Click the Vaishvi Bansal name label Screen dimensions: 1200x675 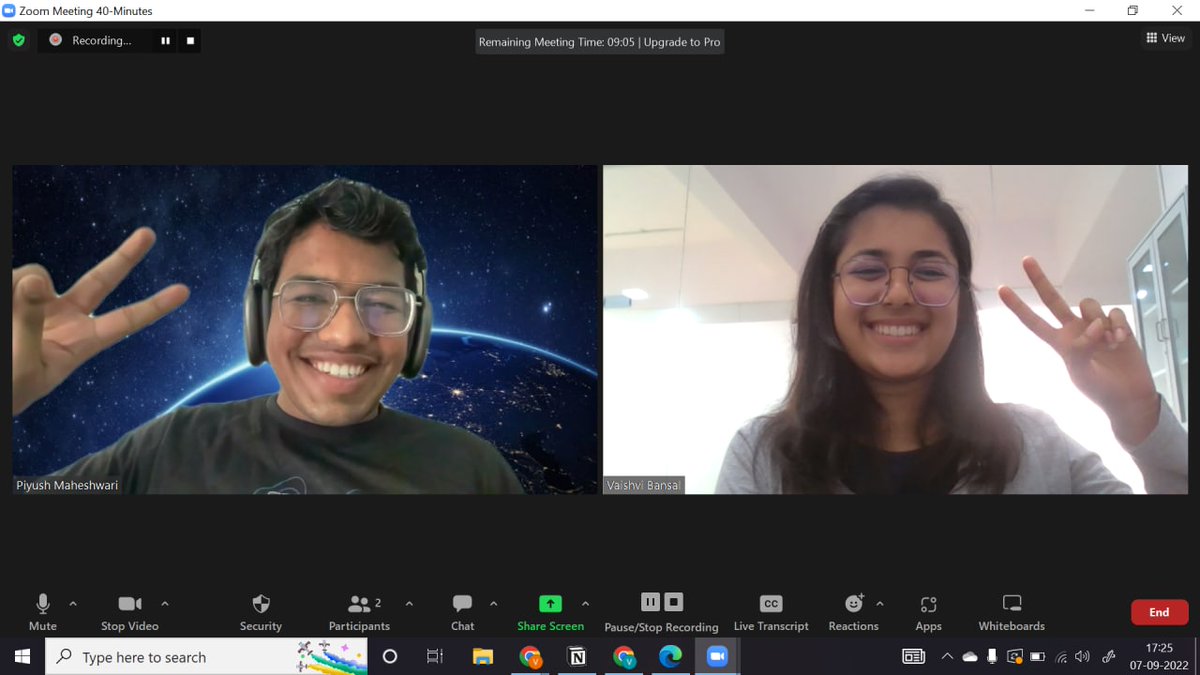click(x=643, y=485)
